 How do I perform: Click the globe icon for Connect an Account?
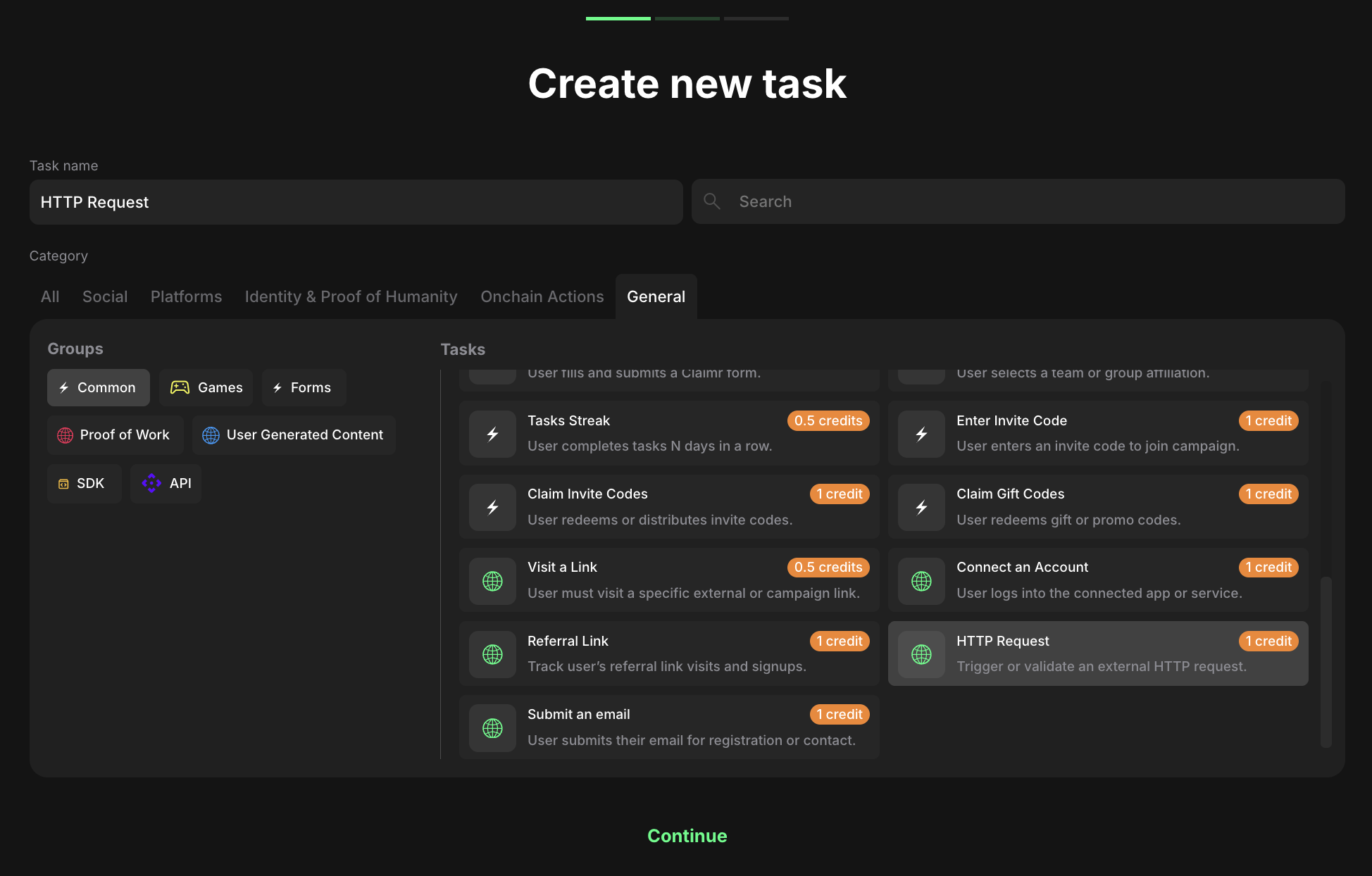[921, 581]
